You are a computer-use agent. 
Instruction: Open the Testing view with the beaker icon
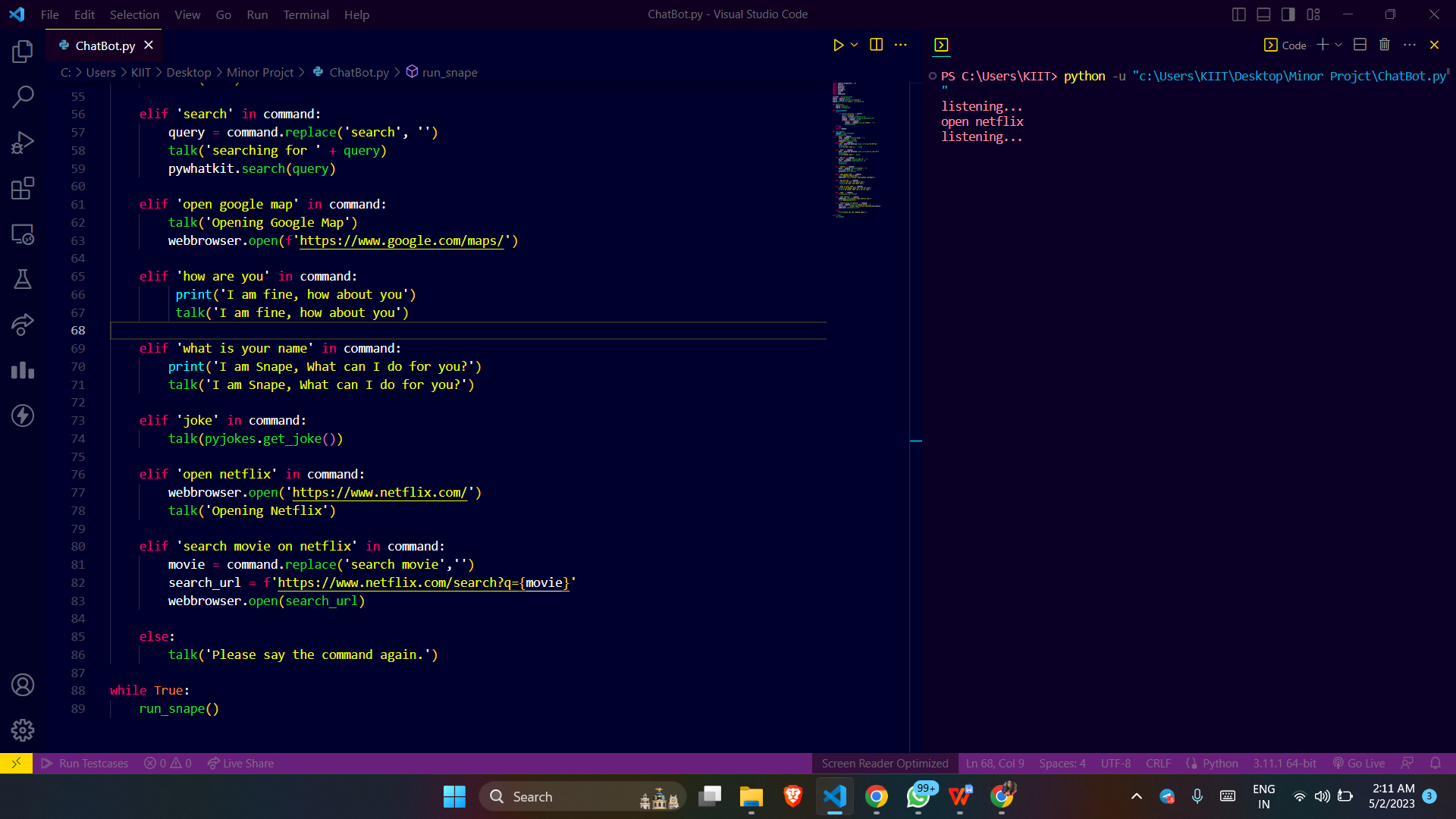tap(23, 278)
